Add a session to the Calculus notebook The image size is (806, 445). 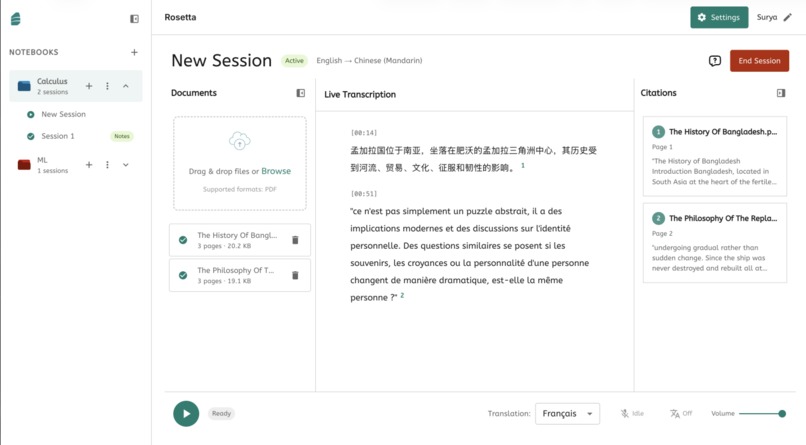[x=89, y=86]
